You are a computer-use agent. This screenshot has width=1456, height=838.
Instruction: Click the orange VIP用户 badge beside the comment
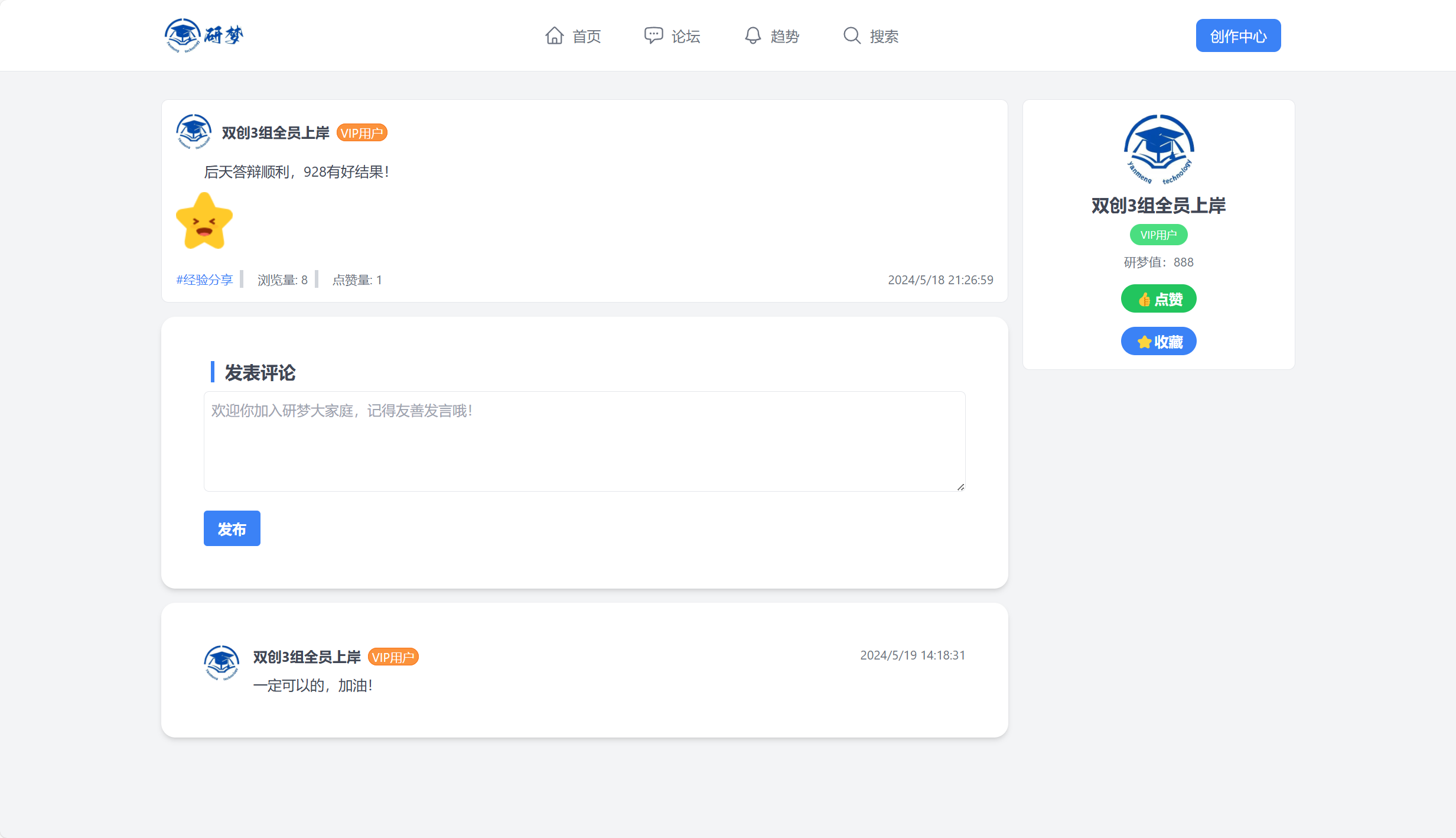[x=393, y=657]
